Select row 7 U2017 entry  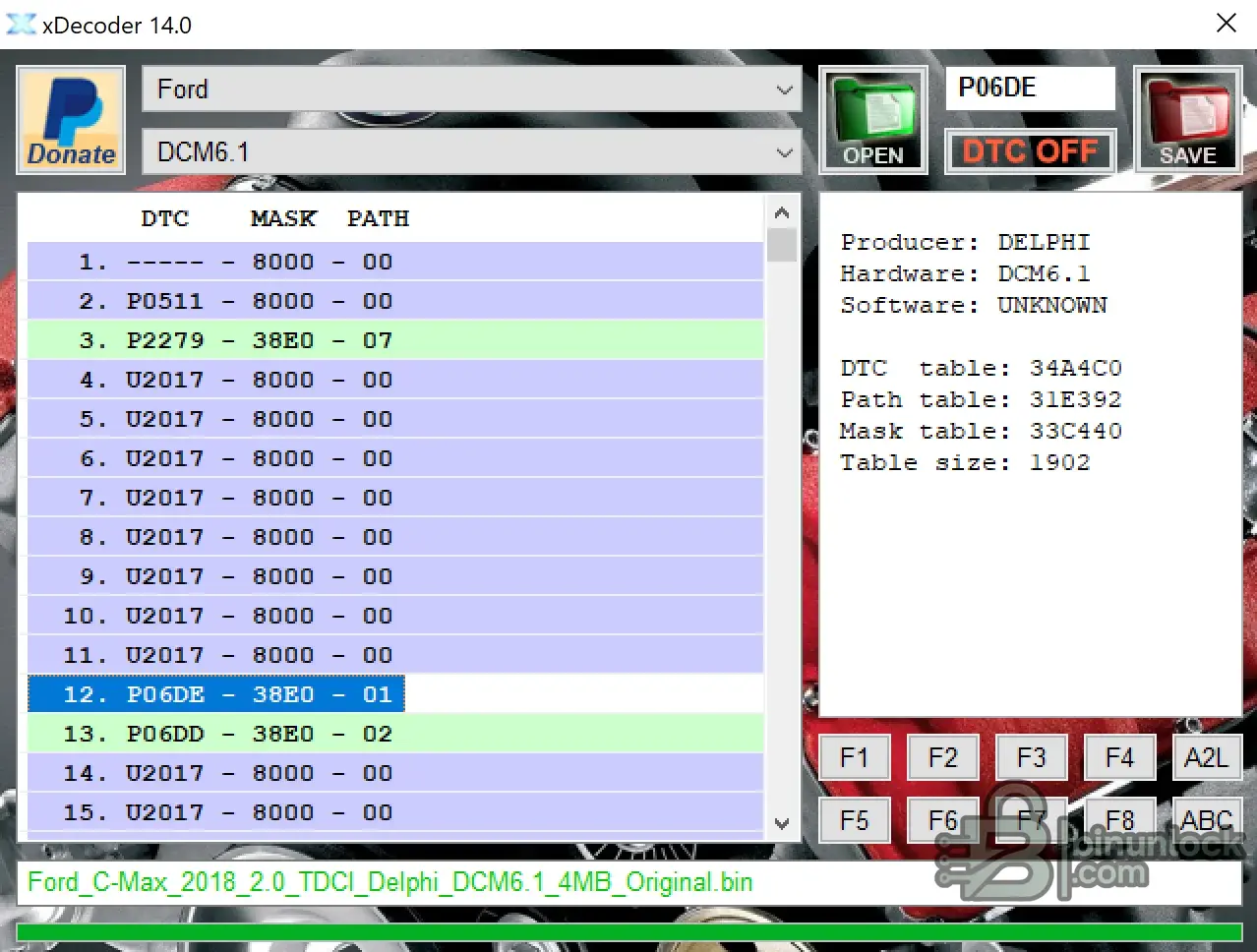(395, 498)
